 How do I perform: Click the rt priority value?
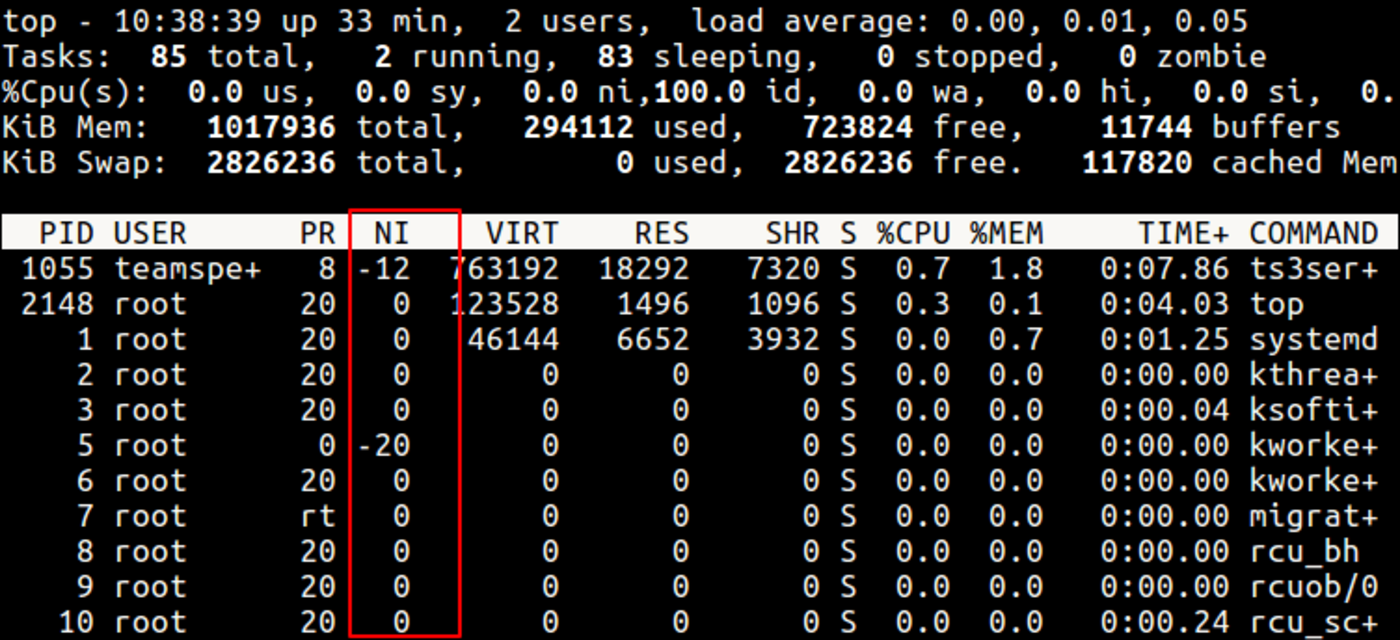click(x=318, y=517)
